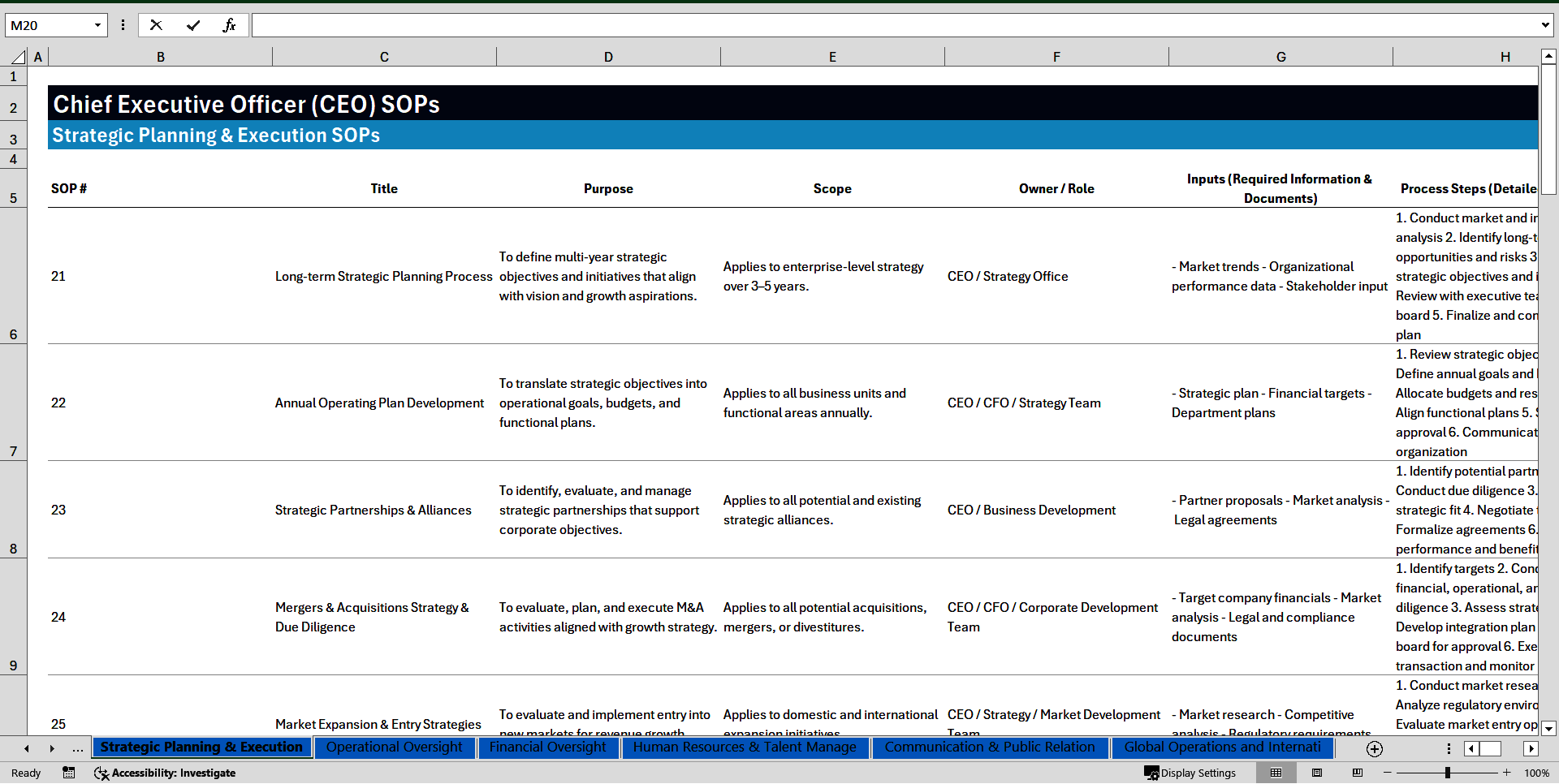This screenshot has height=784, width=1559.
Task: Click the Select All corner triangle
Action: click(18, 57)
